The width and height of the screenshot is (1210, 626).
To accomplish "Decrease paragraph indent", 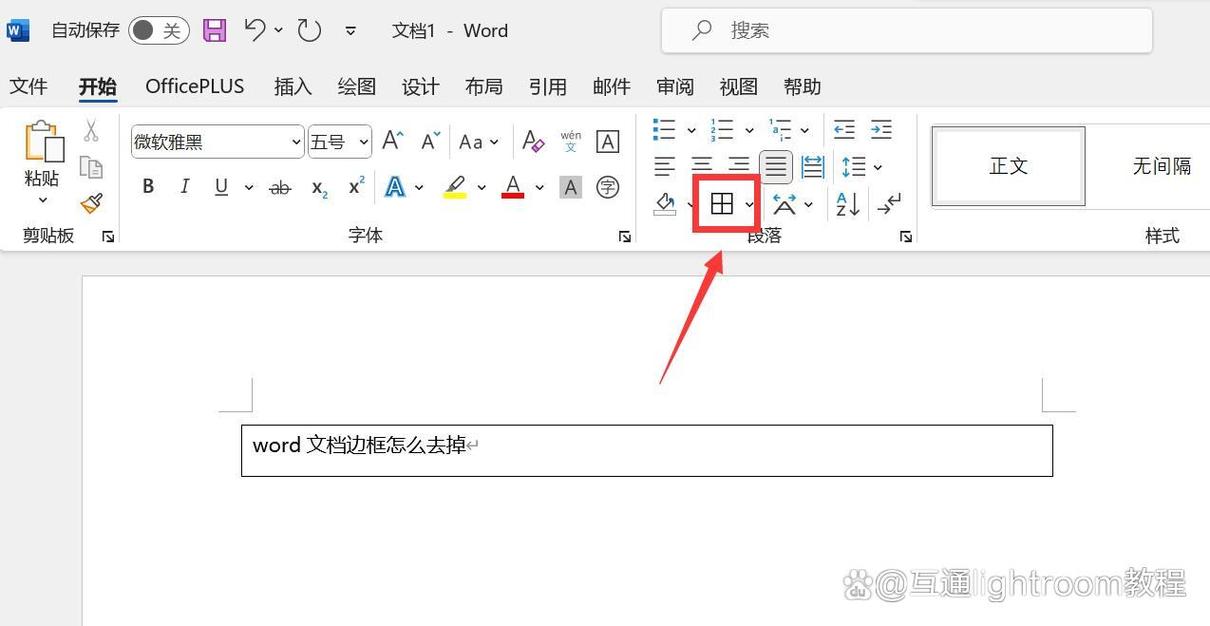I will point(845,130).
